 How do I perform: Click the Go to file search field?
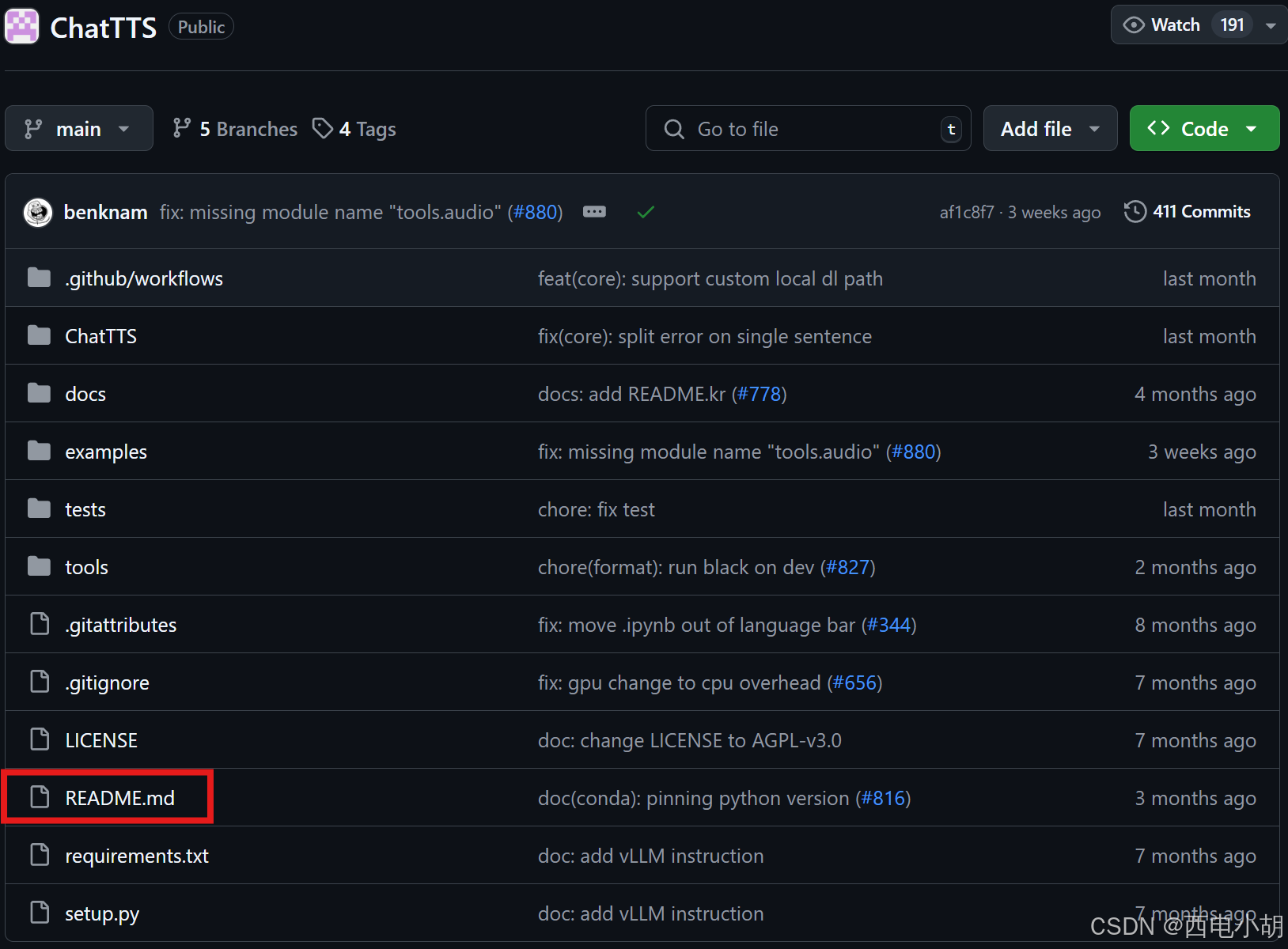tap(808, 128)
